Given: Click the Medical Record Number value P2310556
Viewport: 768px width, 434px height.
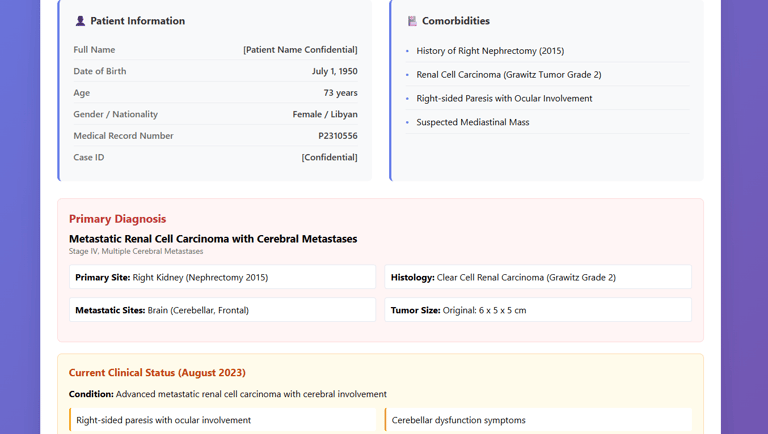Looking at the screenshot, I should 337,136.
